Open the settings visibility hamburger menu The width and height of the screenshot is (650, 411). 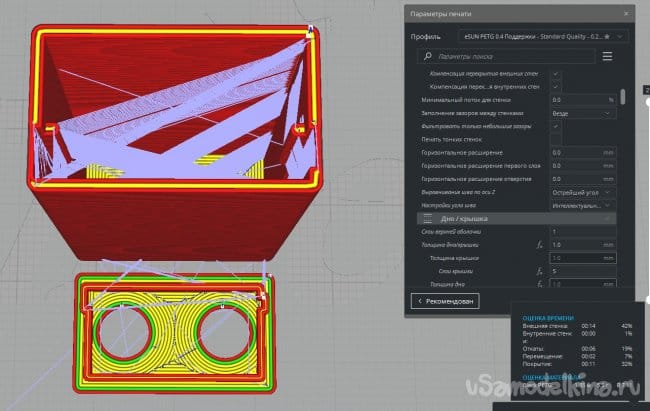pos(607,58)
